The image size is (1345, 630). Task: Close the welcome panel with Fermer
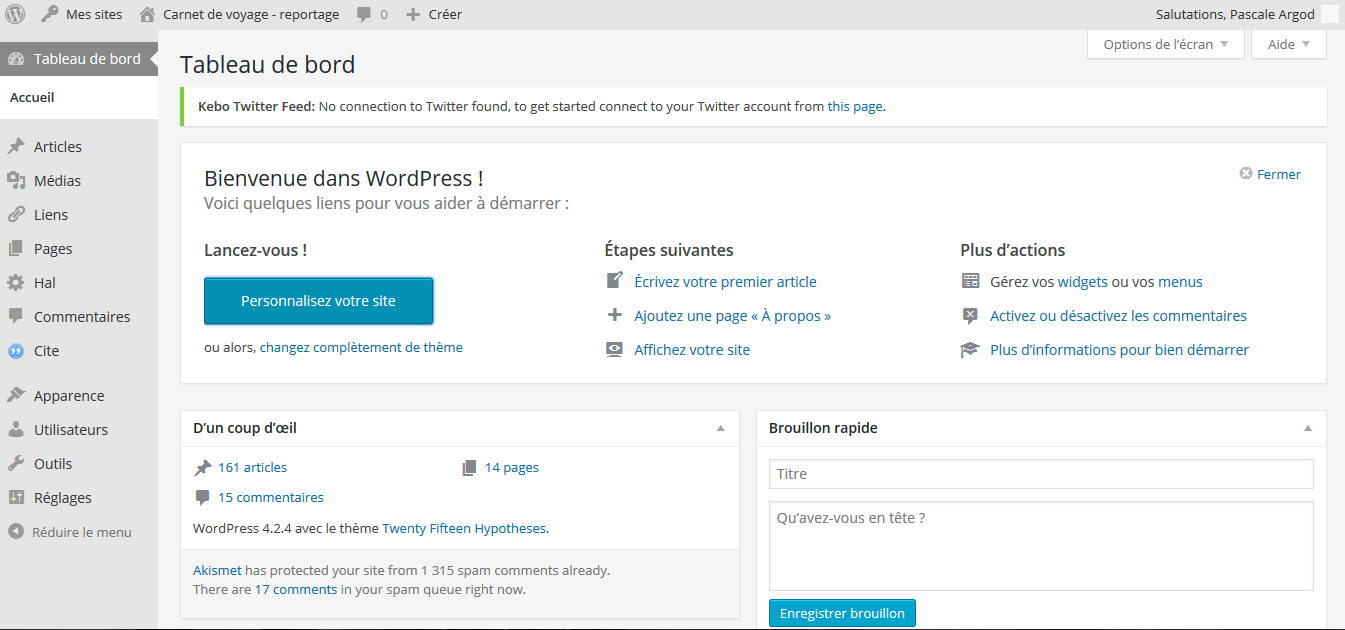pos(1270,174)
